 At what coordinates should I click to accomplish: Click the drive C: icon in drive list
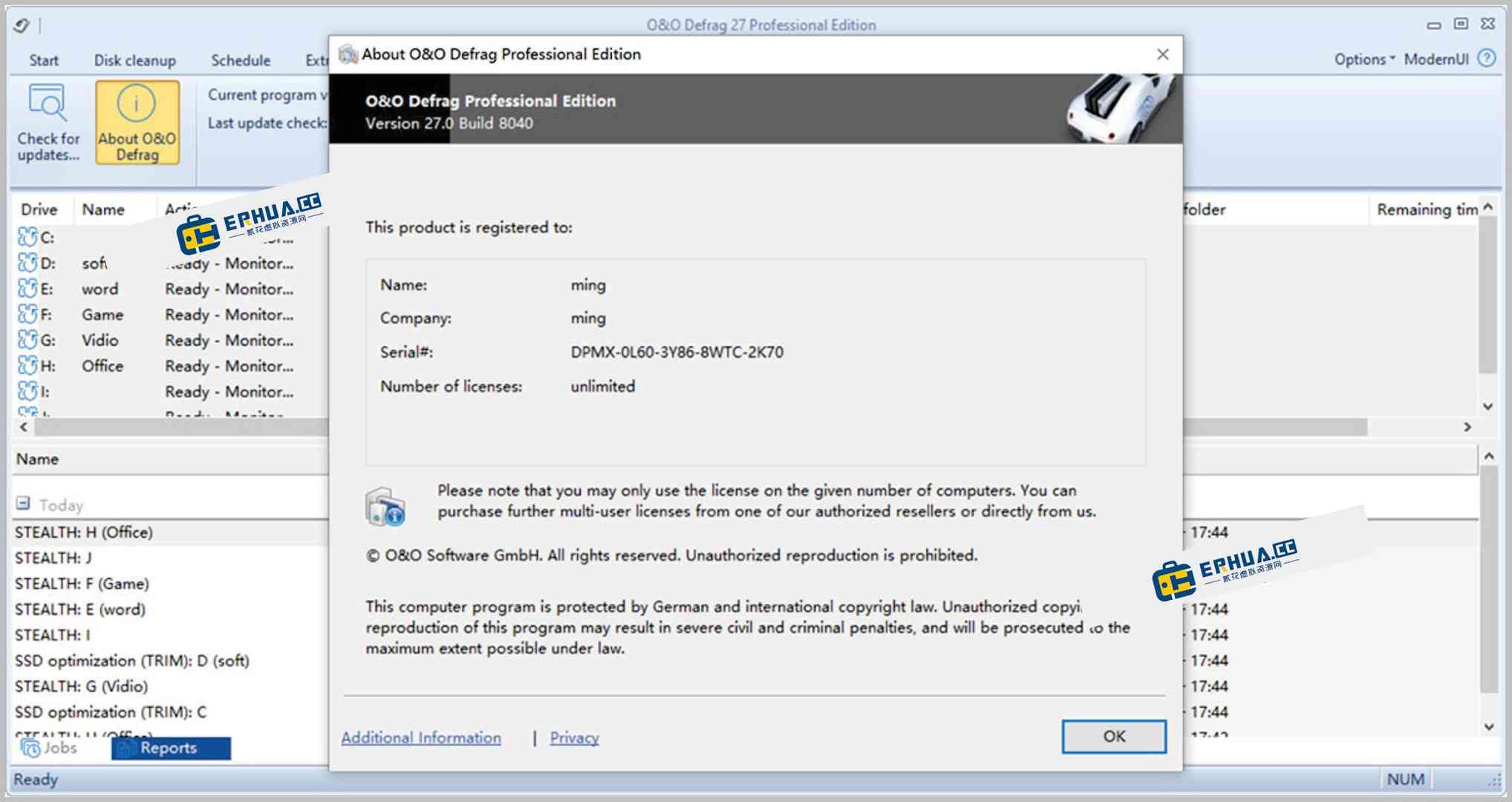coord(27,237)
